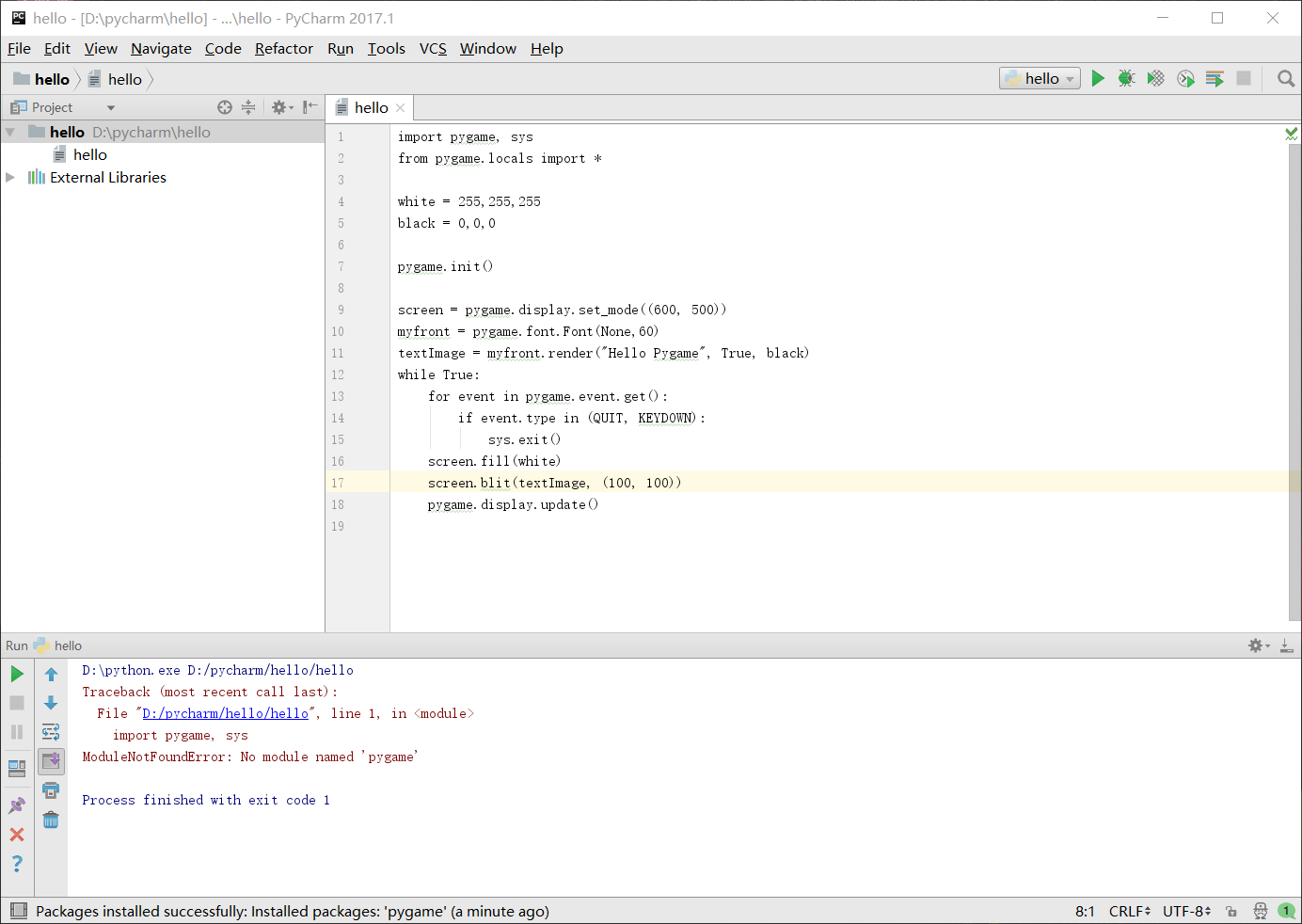Expand External Libraries tree node
Screen dimensions: 1302x924
[x=10, y=177]
